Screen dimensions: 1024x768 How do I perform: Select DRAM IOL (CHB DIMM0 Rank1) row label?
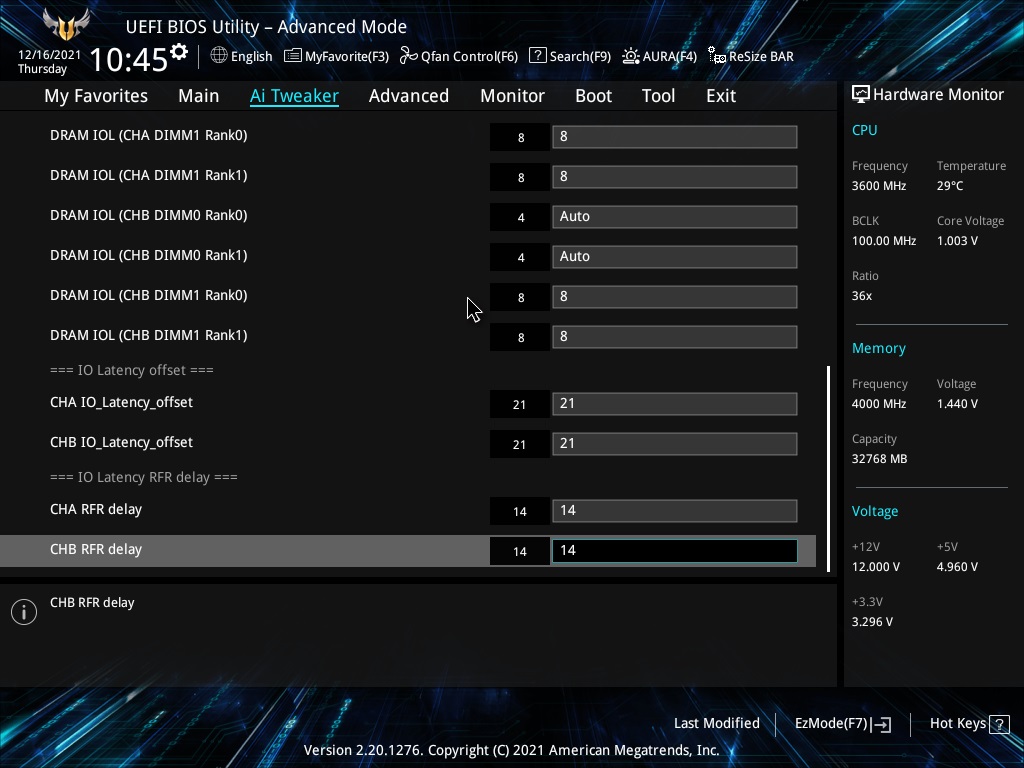click(148, 255)
